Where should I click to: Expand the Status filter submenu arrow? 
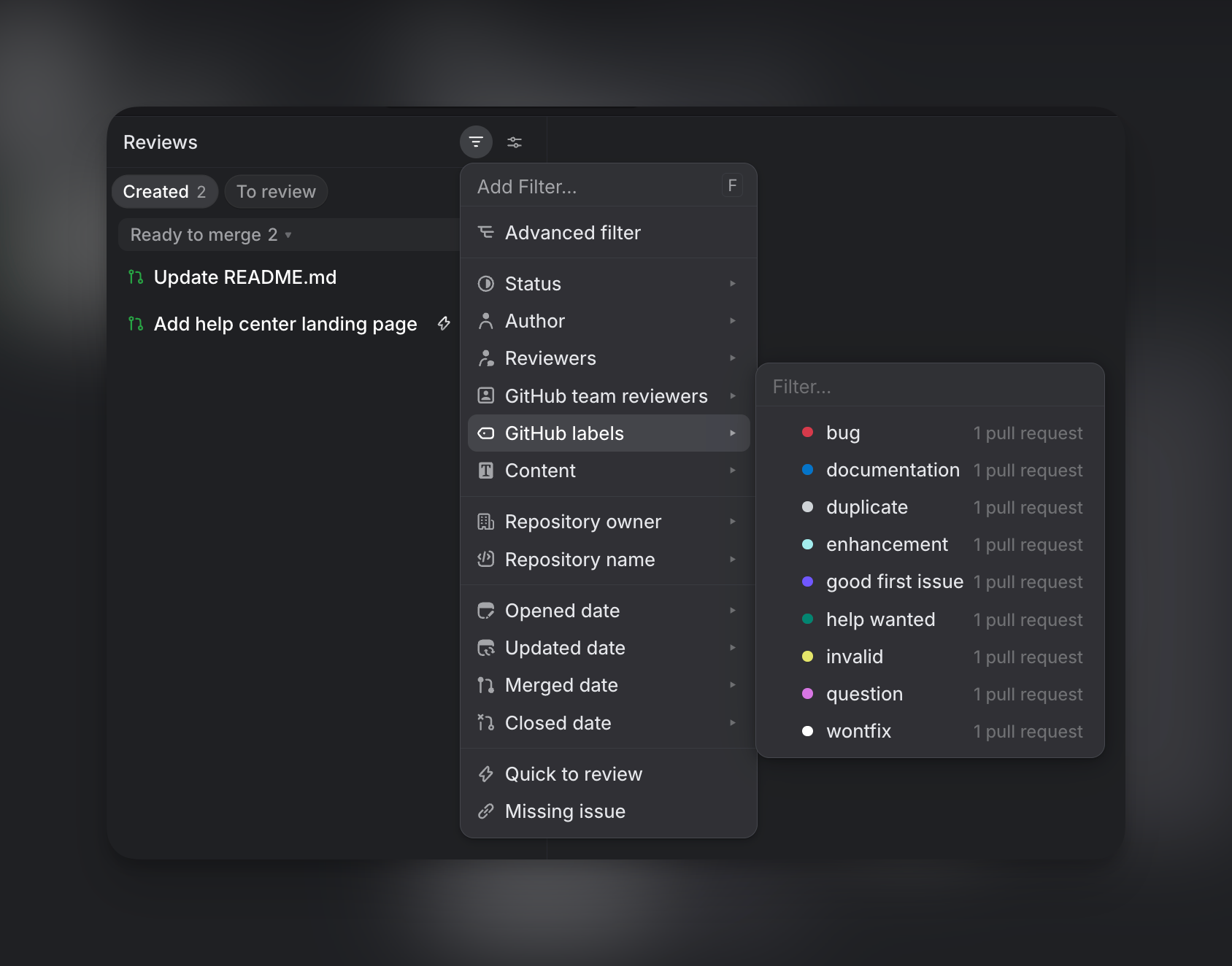[733, 283]
